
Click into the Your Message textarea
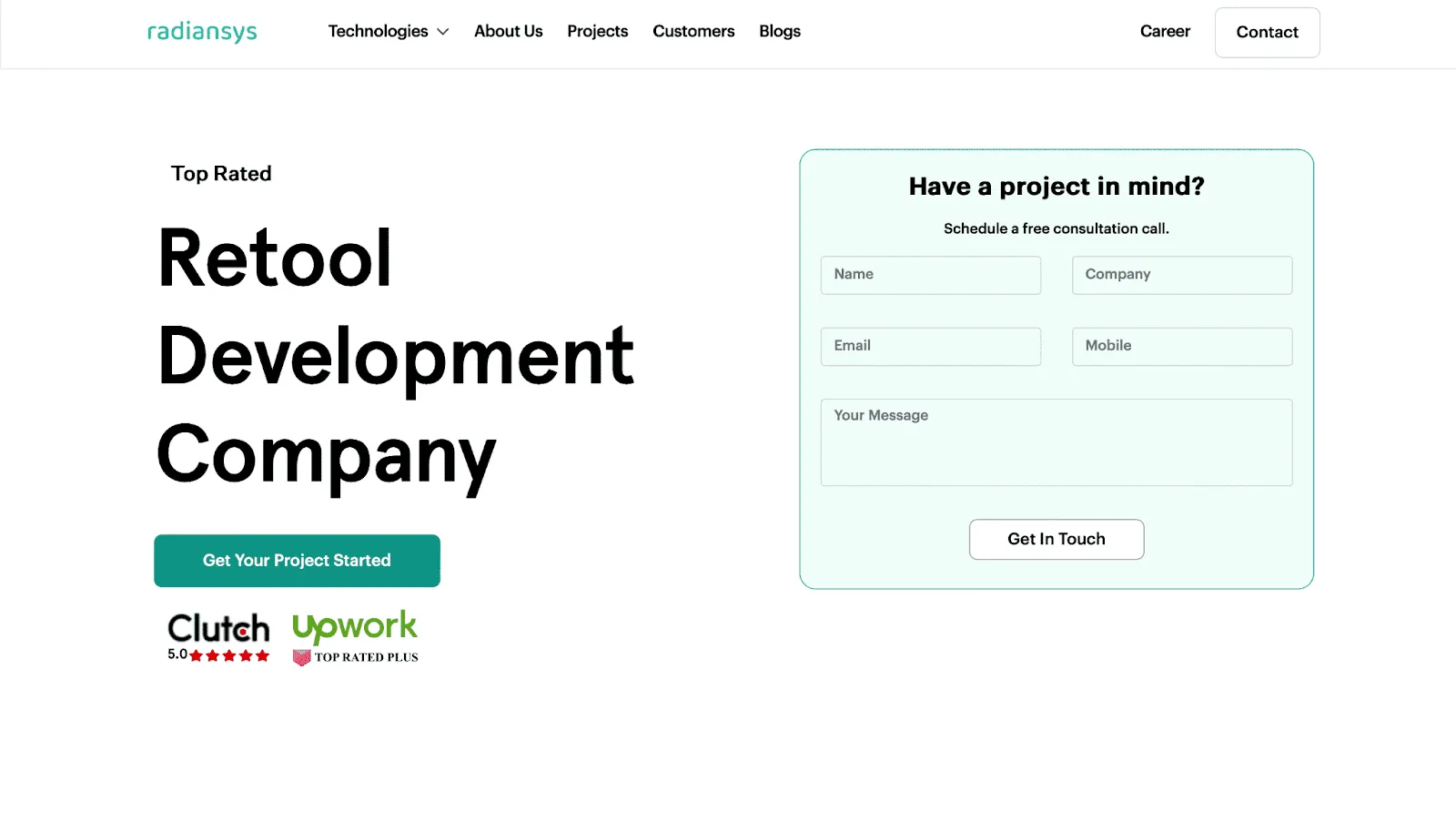1057,442
